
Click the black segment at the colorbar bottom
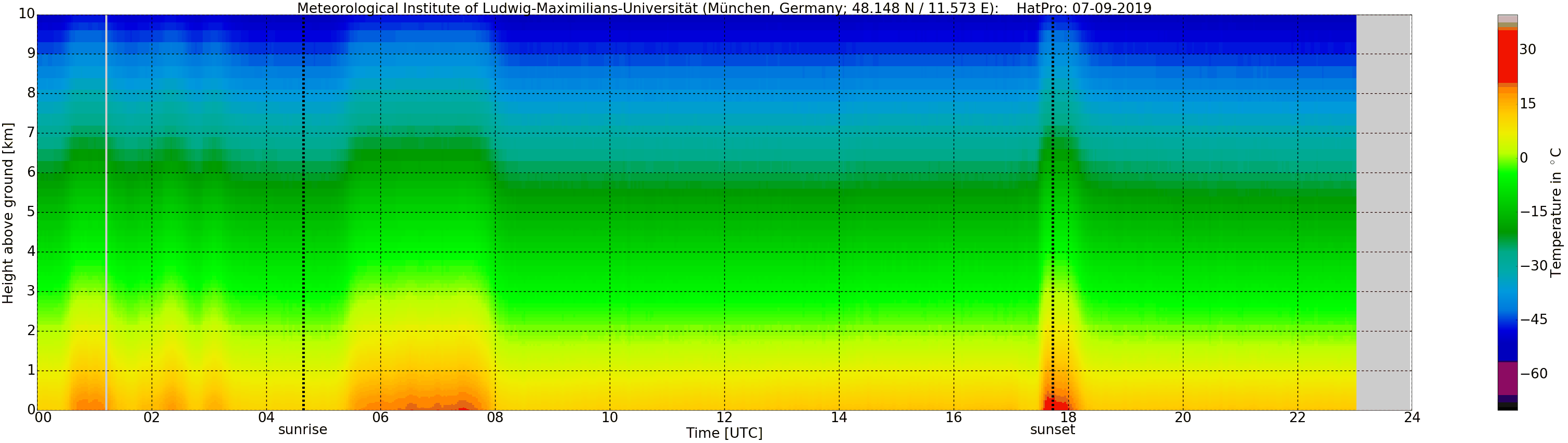(1507, 408)
